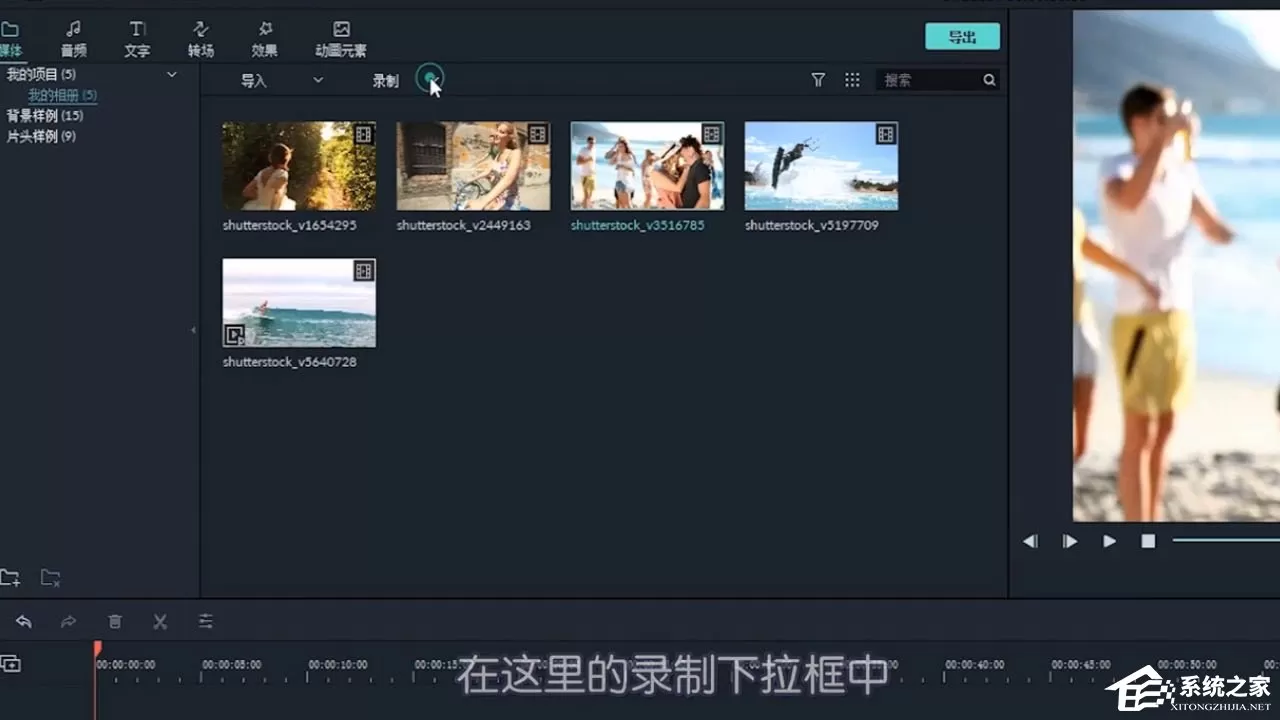This screenshot has width=1280, height=720.
Task: Select Background Samples (背景样例) (15)
Action: (45, 116)
